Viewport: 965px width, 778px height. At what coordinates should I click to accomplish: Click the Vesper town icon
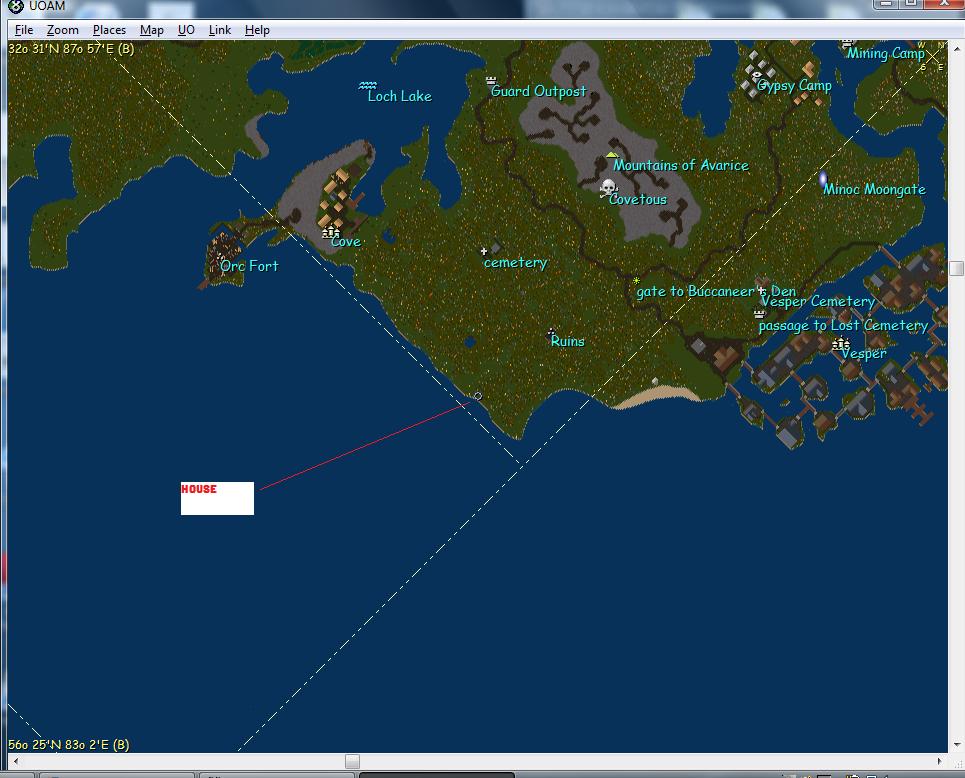[840, 344]
